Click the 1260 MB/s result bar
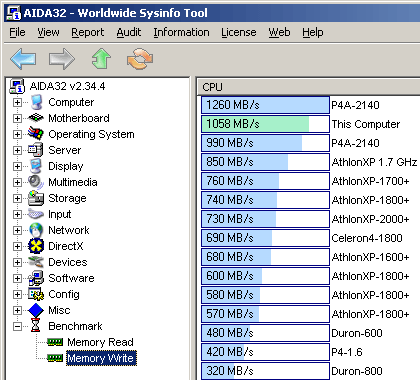The image size is (420, 380). [265, 105]
